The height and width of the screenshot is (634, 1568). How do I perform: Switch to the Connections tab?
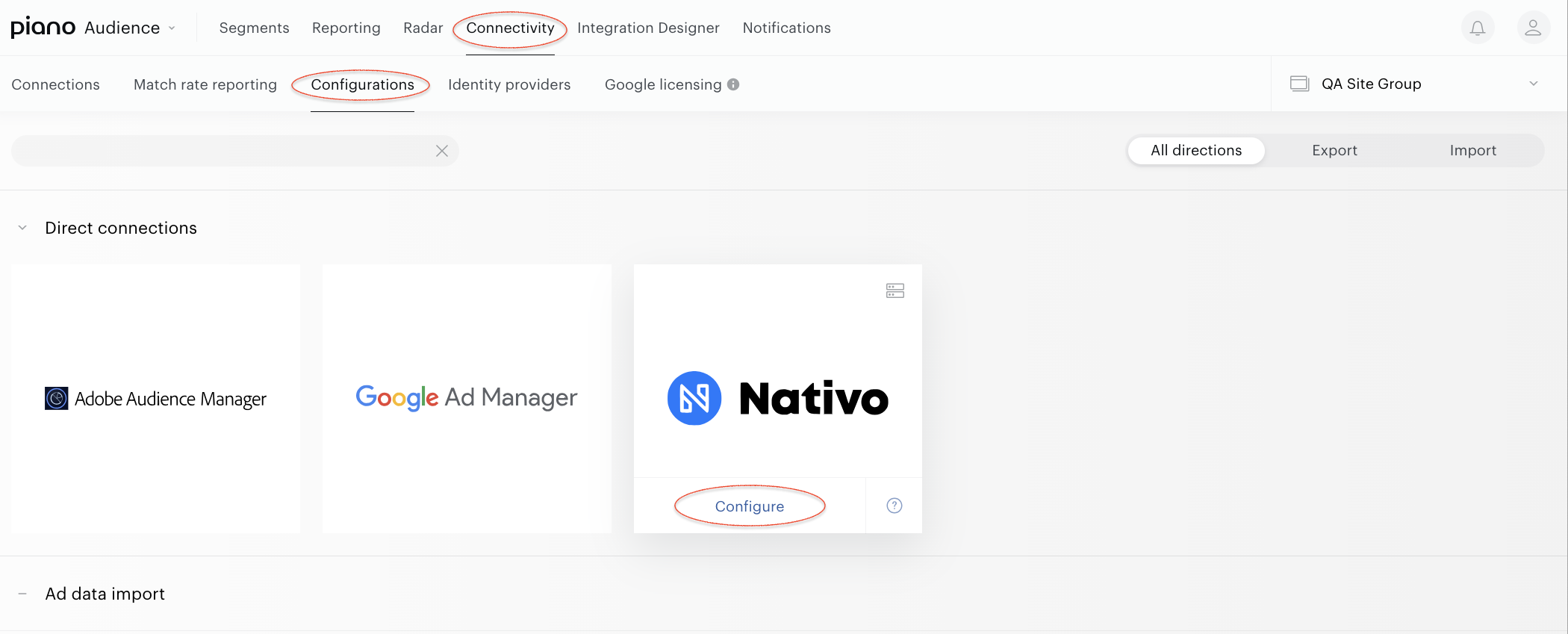point(55,84)
